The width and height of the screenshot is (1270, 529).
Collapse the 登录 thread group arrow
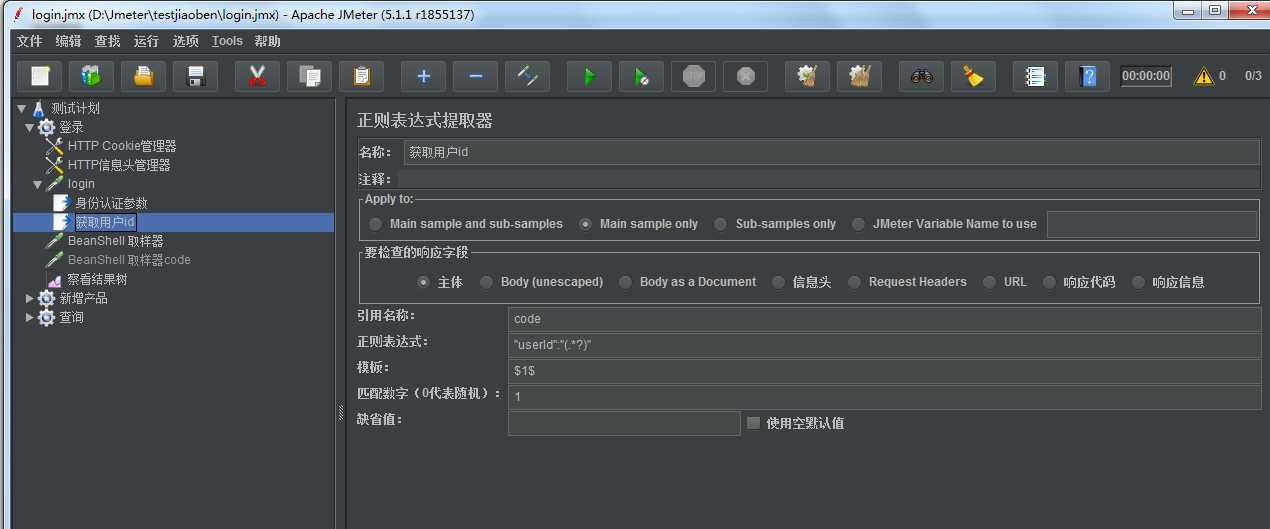(x=30, y=127)
